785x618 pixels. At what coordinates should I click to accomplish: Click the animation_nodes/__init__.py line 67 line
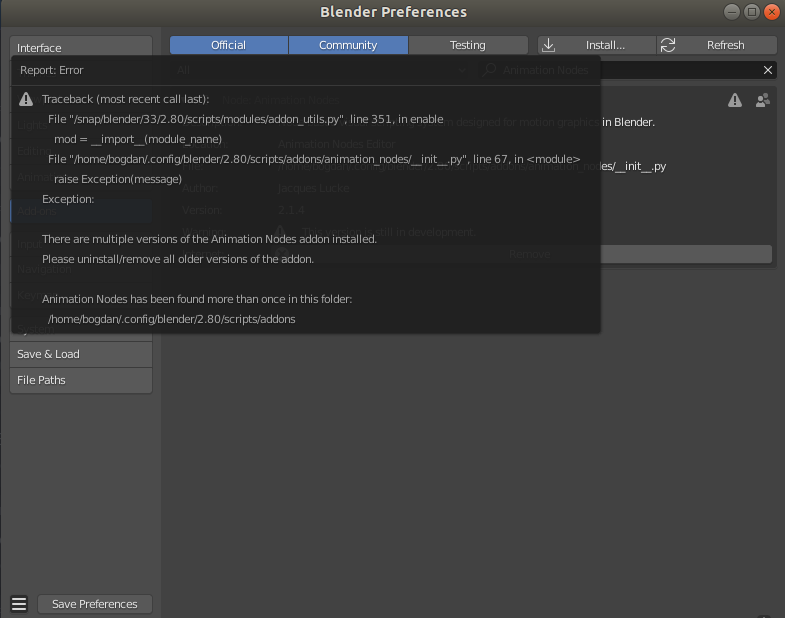314,159
